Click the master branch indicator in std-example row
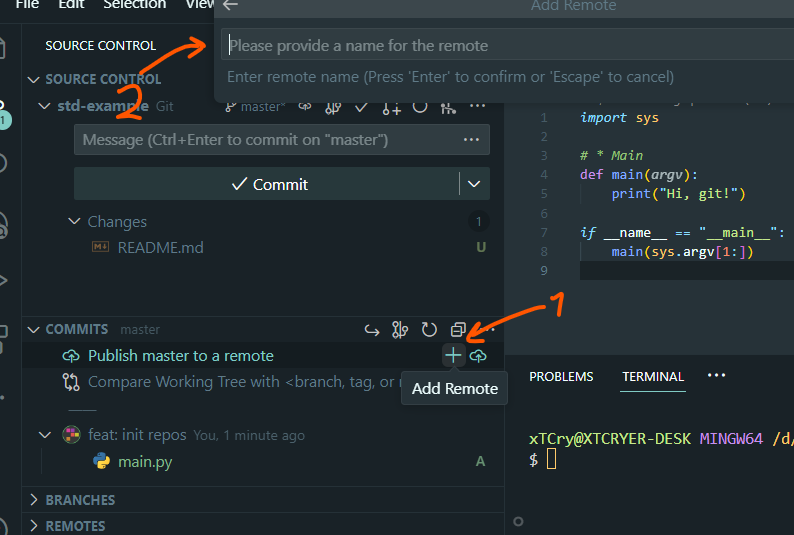Screen dimensions: 794x535 coord(256,106)
